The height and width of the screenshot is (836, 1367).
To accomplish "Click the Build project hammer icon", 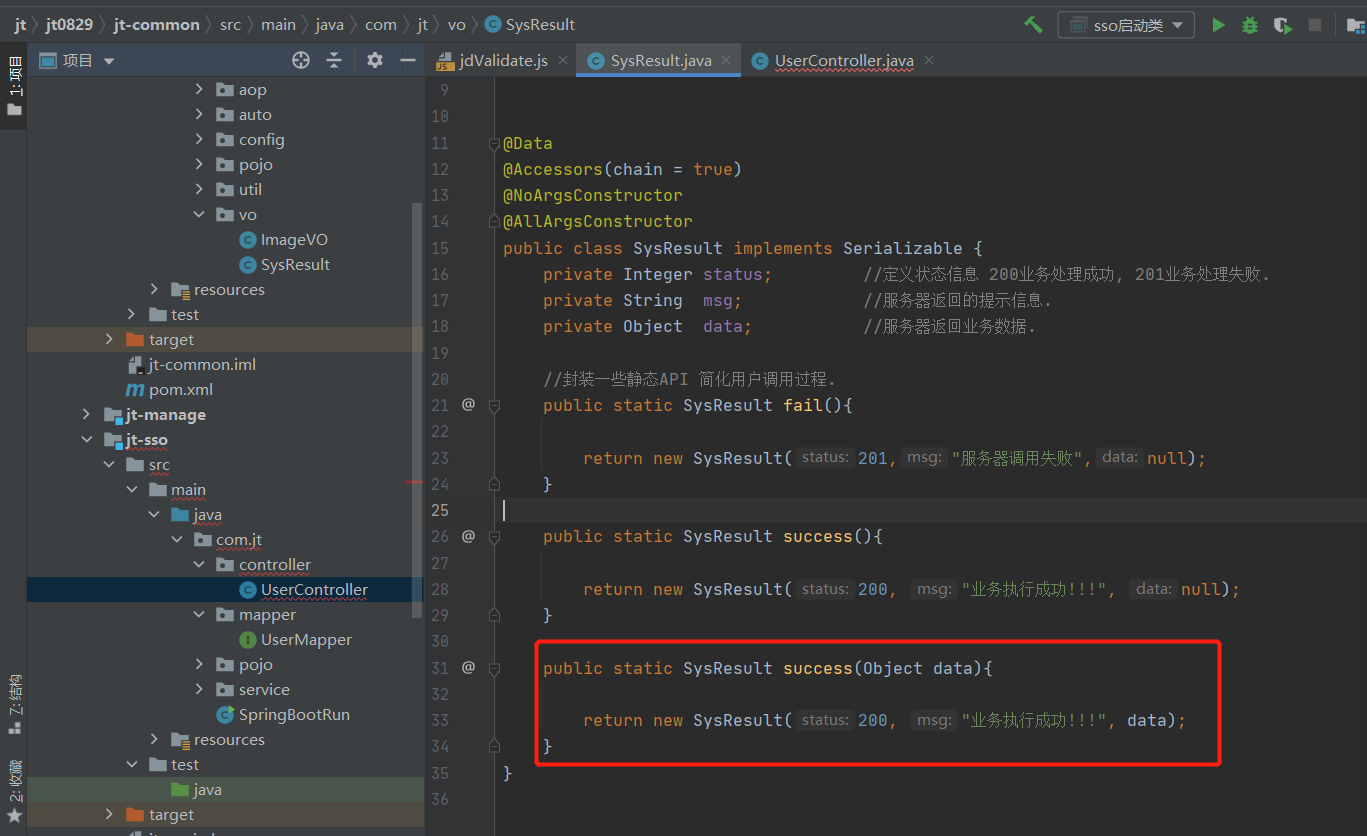I will click(1034, 25).
